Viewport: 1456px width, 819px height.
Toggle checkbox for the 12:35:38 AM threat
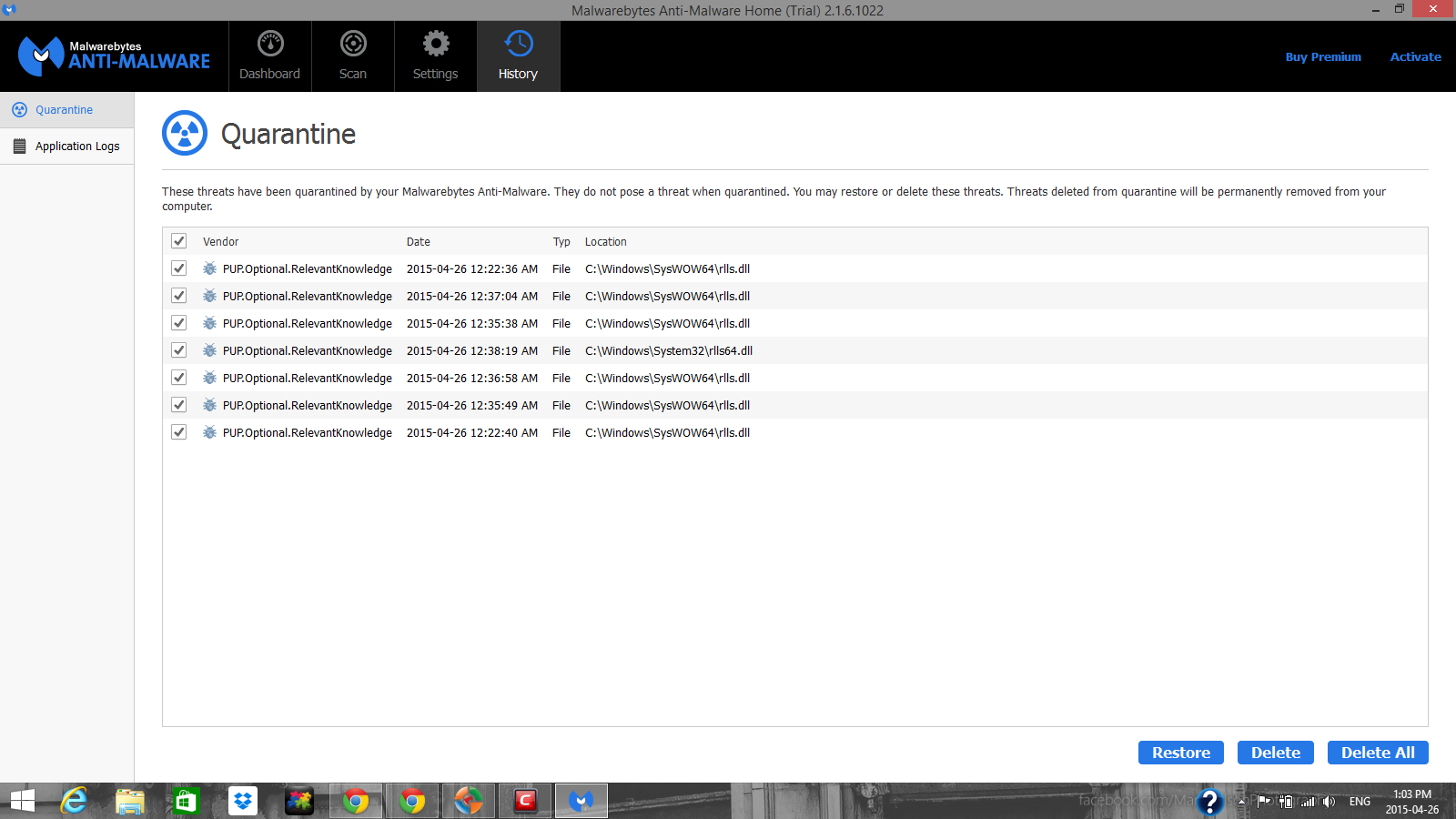click(179, 323)
